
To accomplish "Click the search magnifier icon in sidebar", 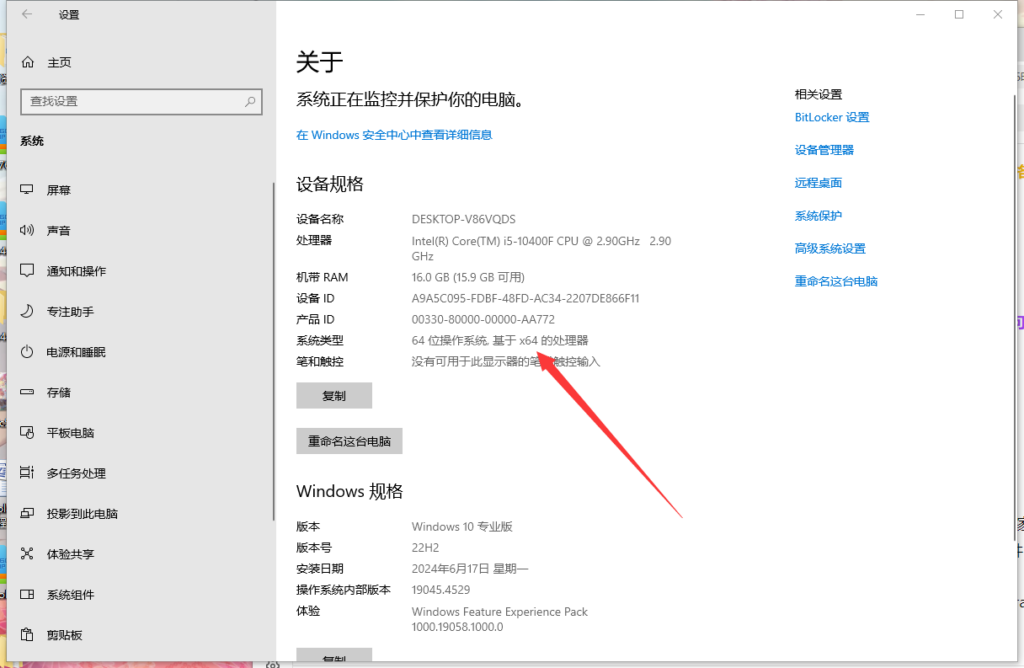I will [250, 101].
